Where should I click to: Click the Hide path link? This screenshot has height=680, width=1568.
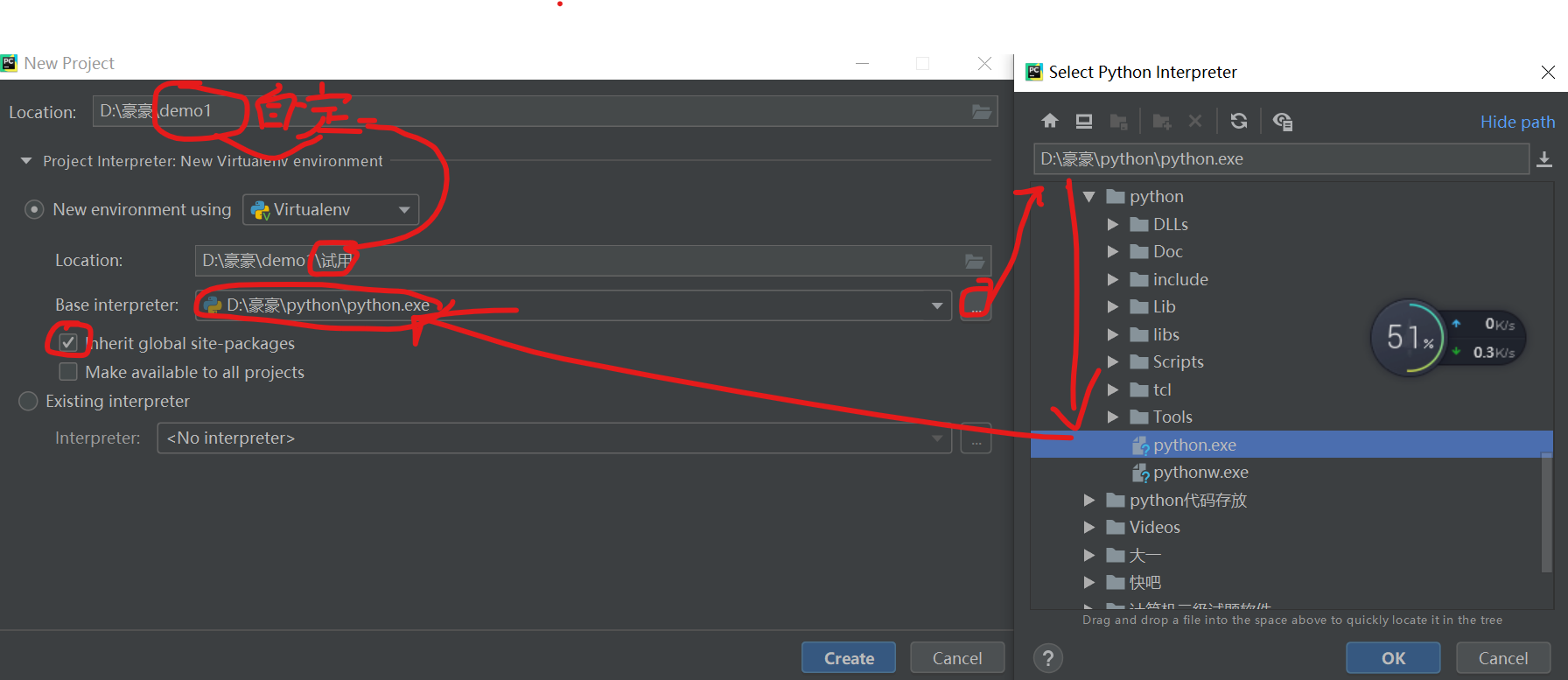pyautogui.click(x=1517, y=122)
